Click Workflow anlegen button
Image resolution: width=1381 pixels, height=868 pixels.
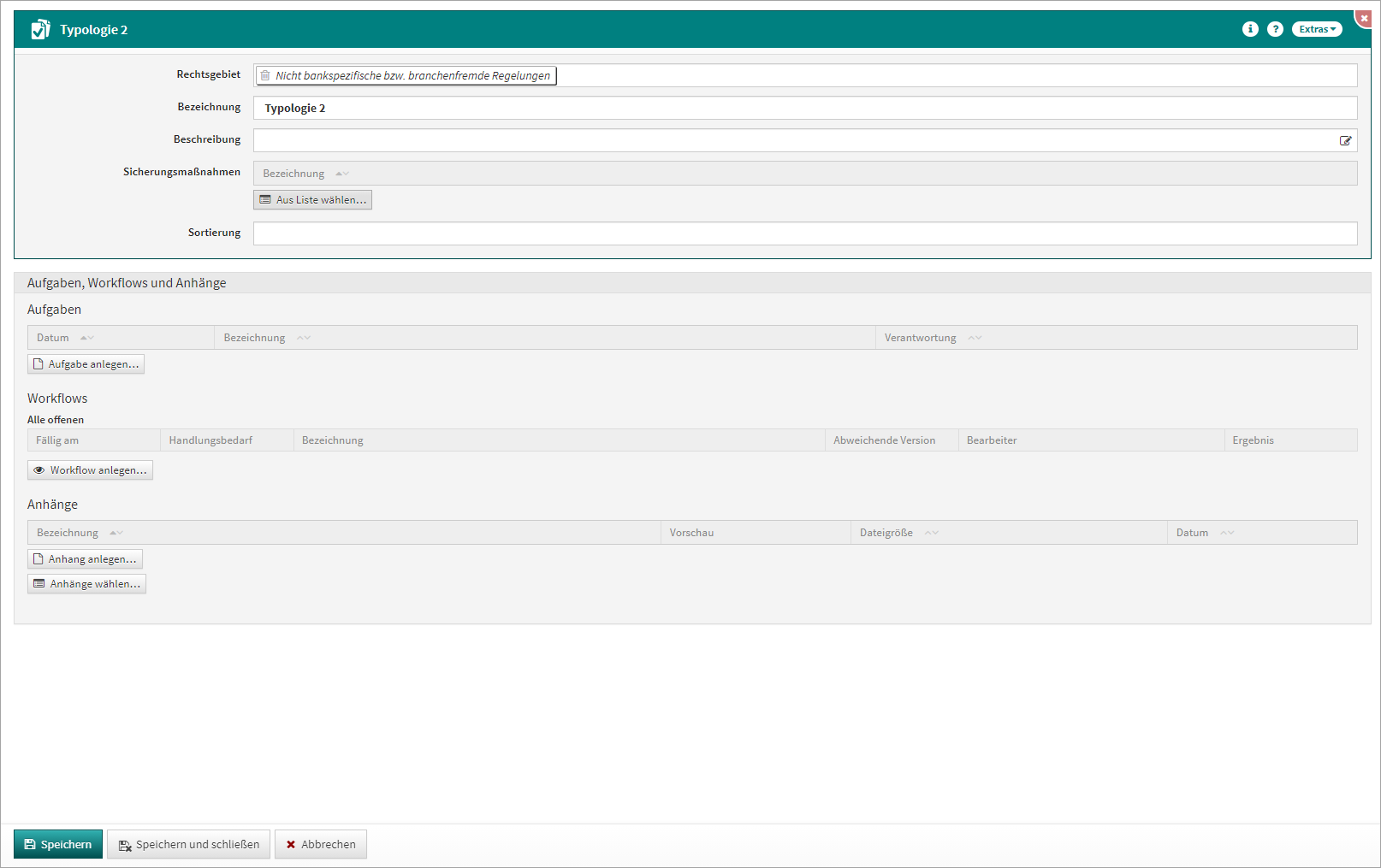(90, 470)
